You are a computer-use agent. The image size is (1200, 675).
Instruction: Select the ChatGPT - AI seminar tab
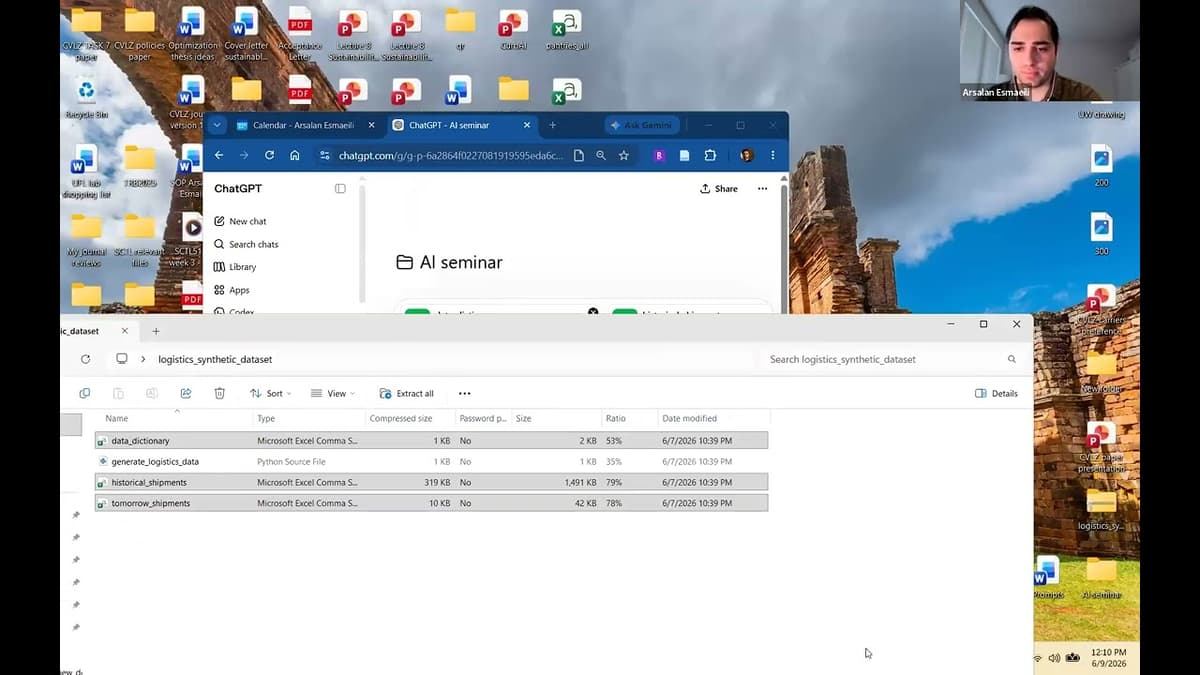click(x=460, y=125)
